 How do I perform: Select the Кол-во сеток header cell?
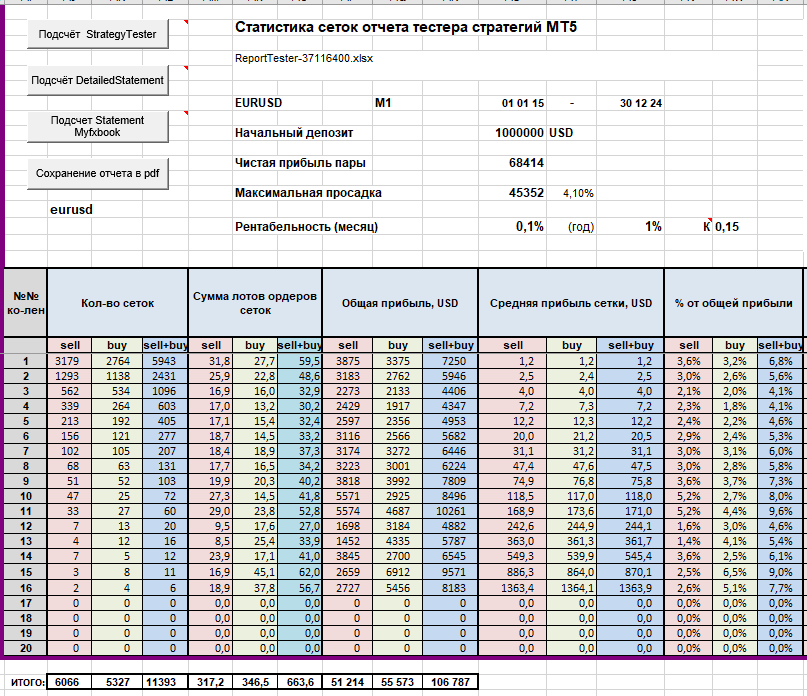tap(117, 303)
